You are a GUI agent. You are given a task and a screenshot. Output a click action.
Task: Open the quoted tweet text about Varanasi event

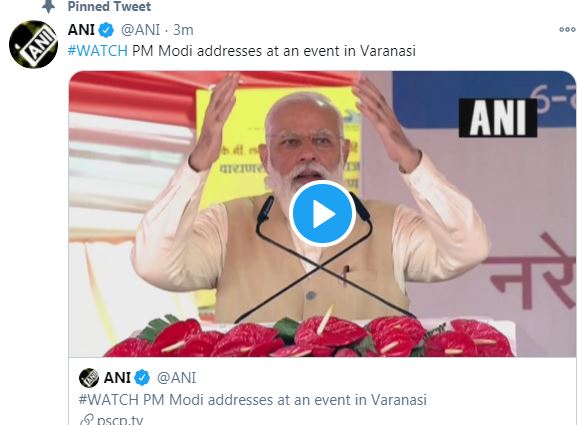(253, 400)
